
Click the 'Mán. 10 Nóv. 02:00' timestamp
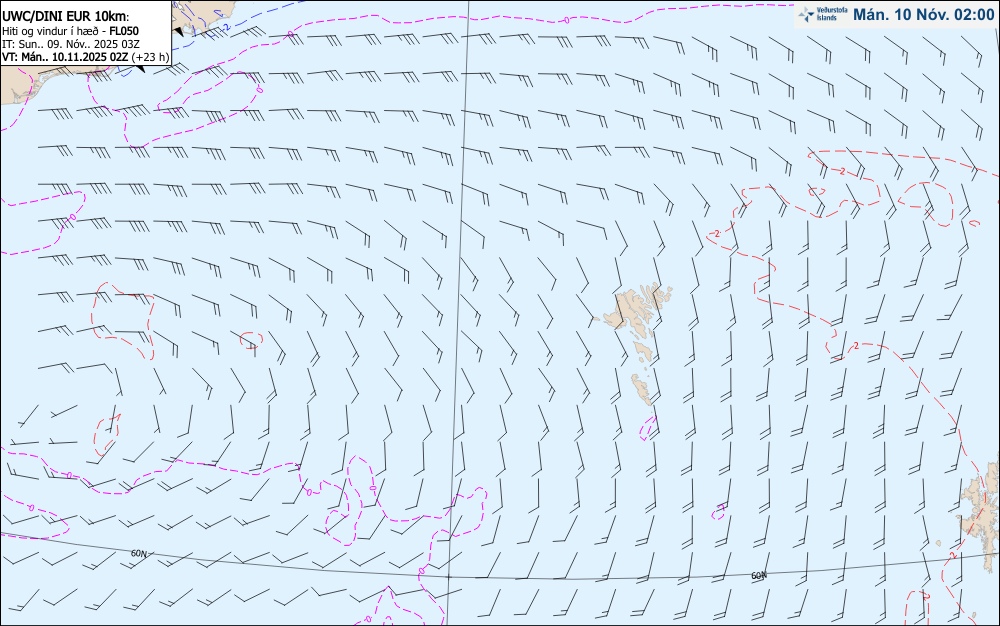(923, 14)
